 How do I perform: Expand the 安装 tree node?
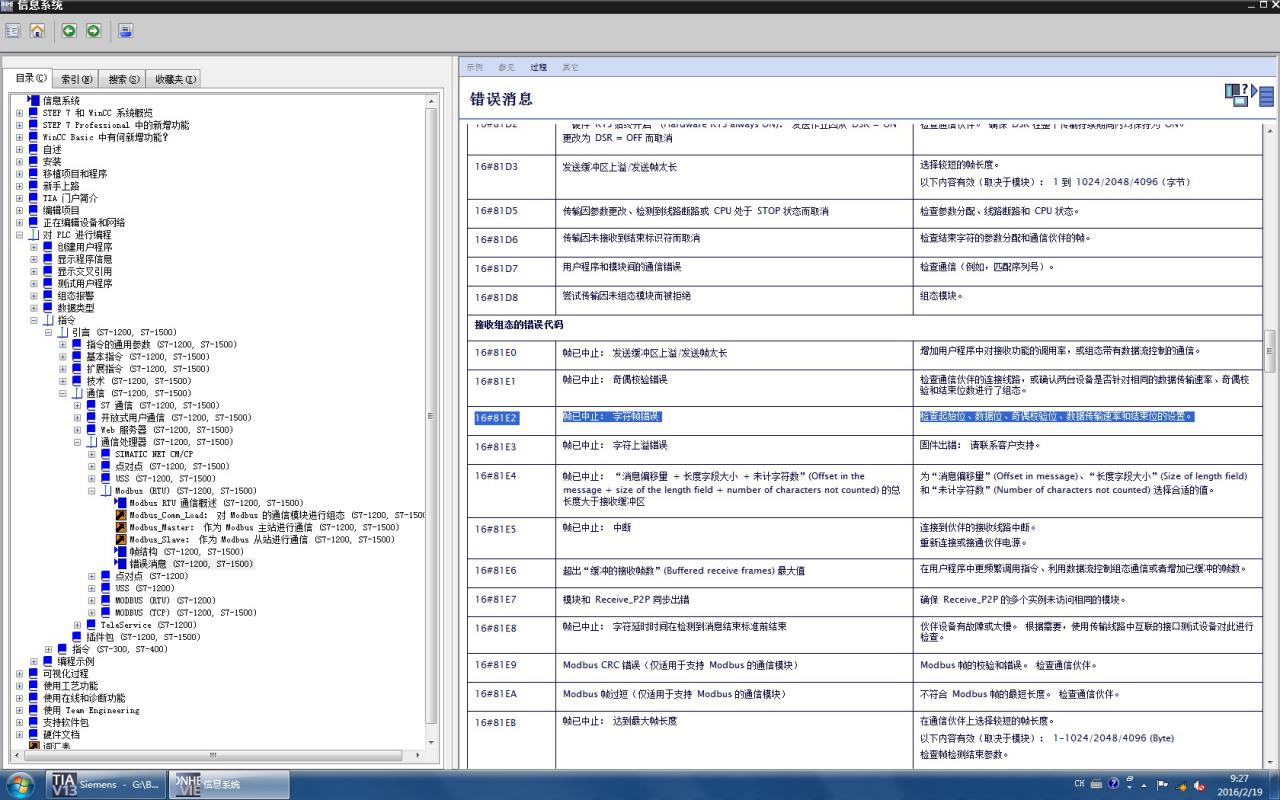[x=19, y=162]
